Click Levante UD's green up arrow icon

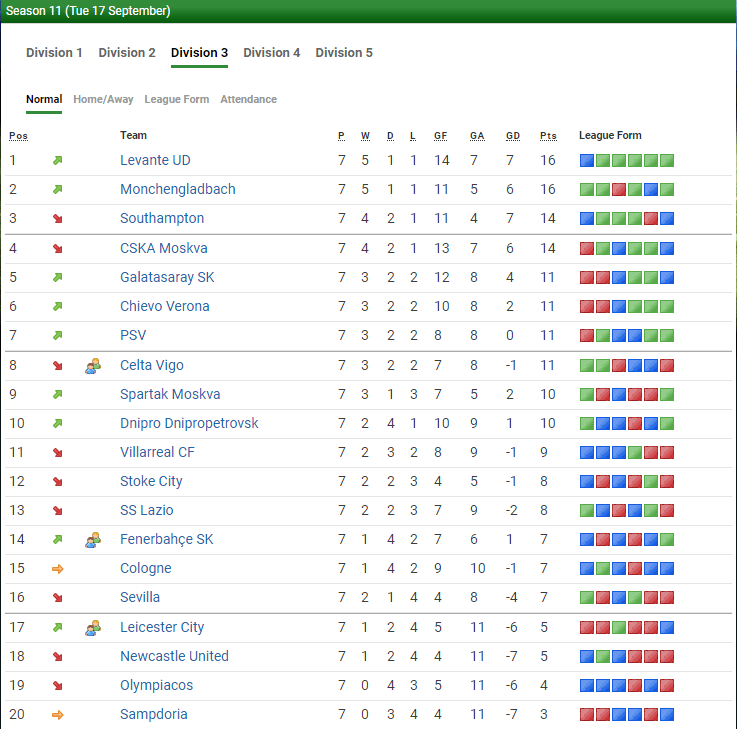pyautogui.click(x=58, y=161)
